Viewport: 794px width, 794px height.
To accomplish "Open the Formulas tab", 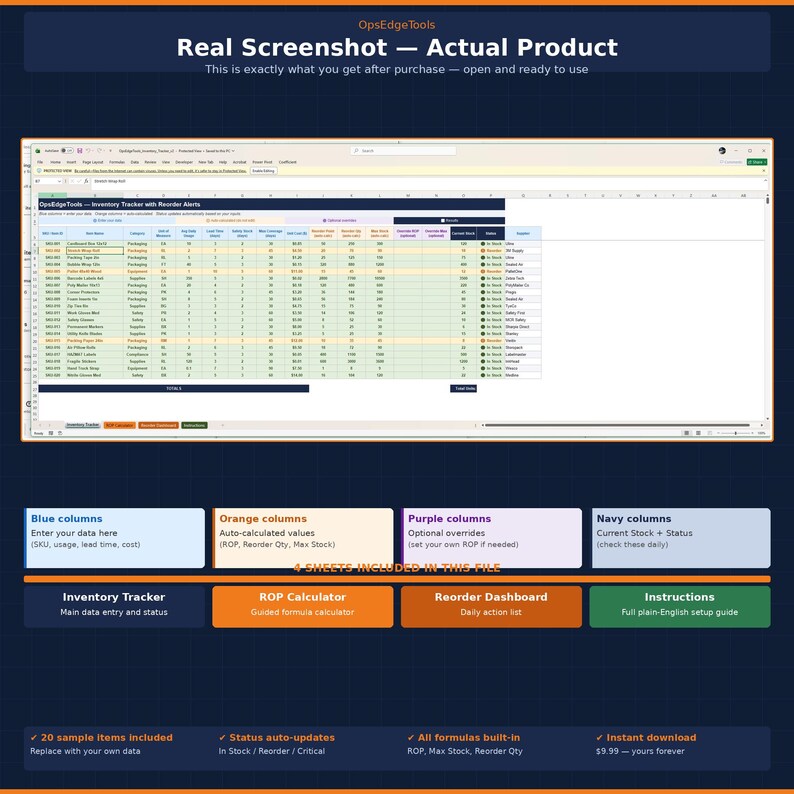I will (x=117, y=162).
